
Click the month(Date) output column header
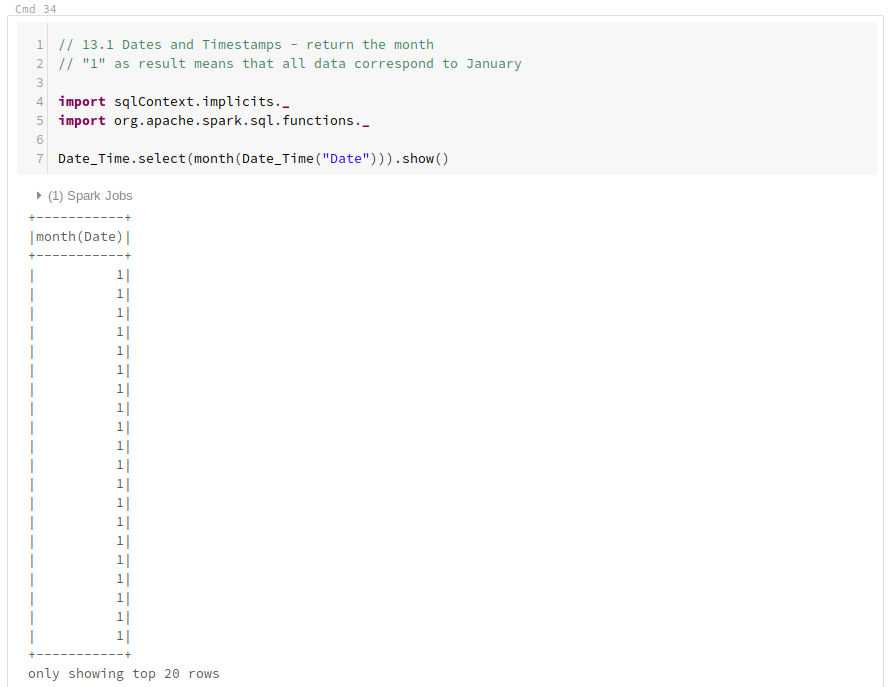click(78, 236)
